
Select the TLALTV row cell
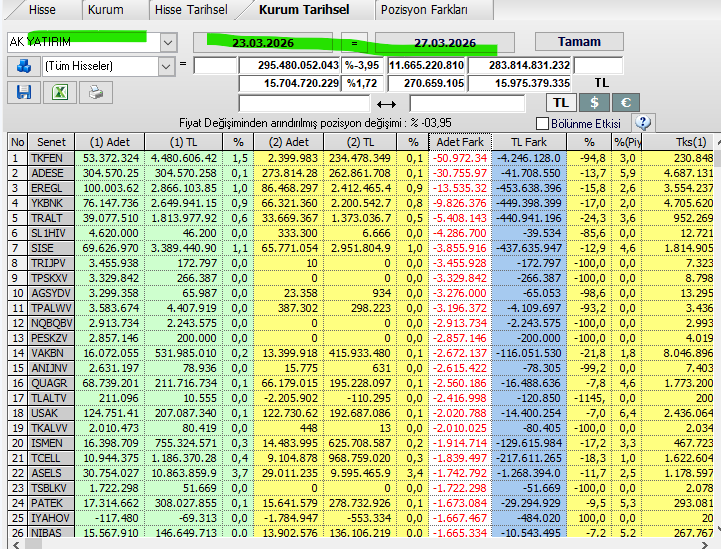click(x=51, y=398)
